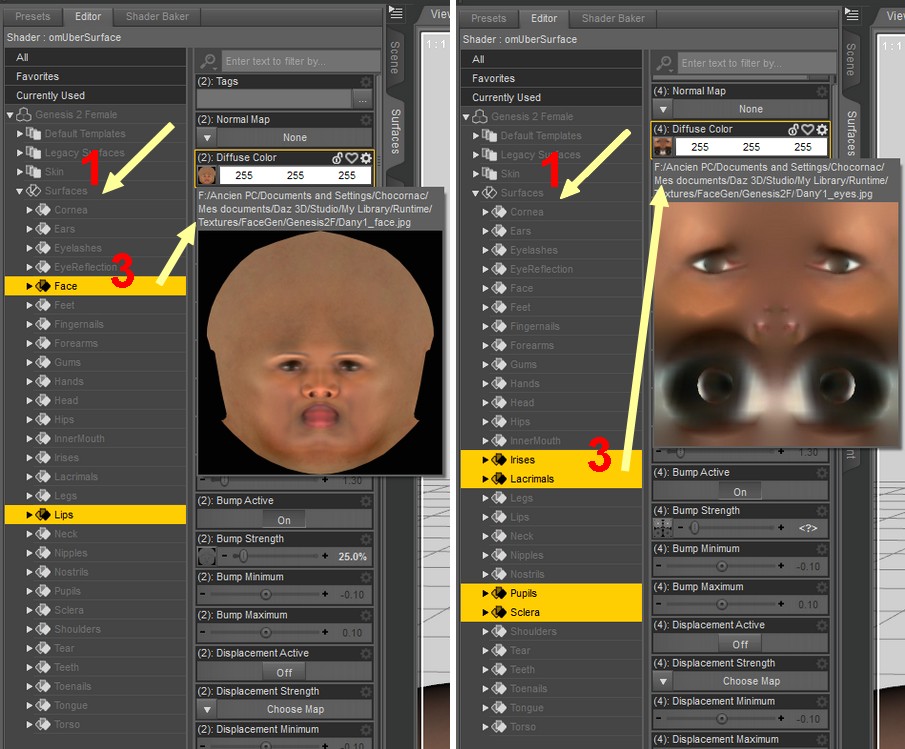The image size is (905, 749).
Task: Select Torso surface in left tree
Action: tap(95, 724)
